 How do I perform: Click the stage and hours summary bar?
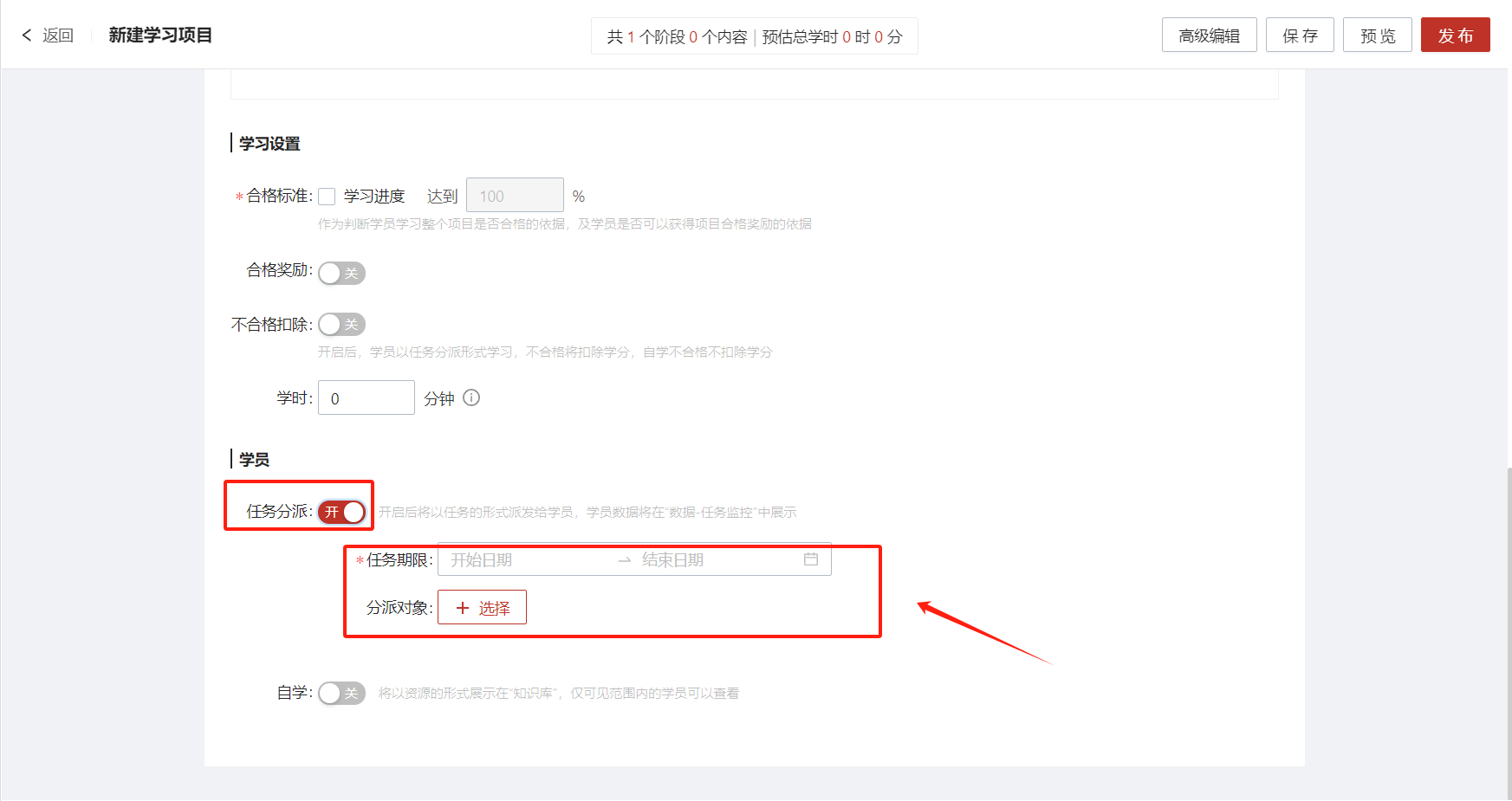coord(755,36)
